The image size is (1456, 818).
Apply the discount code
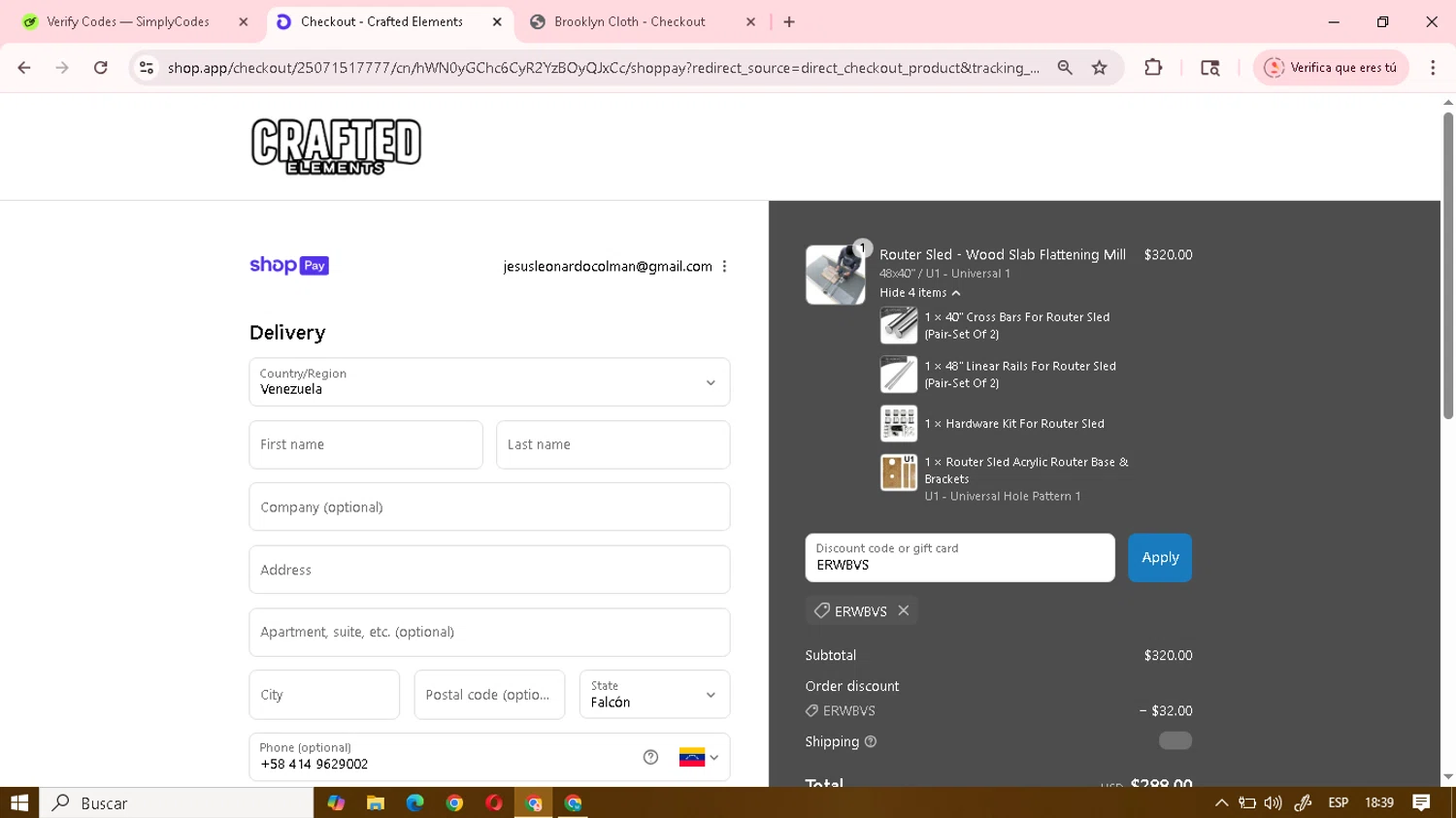pos(1160,558)
